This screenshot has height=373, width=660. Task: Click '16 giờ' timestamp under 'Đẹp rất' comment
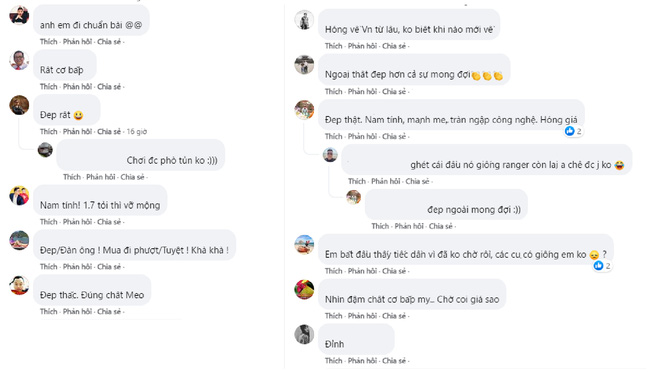point(137,131)
